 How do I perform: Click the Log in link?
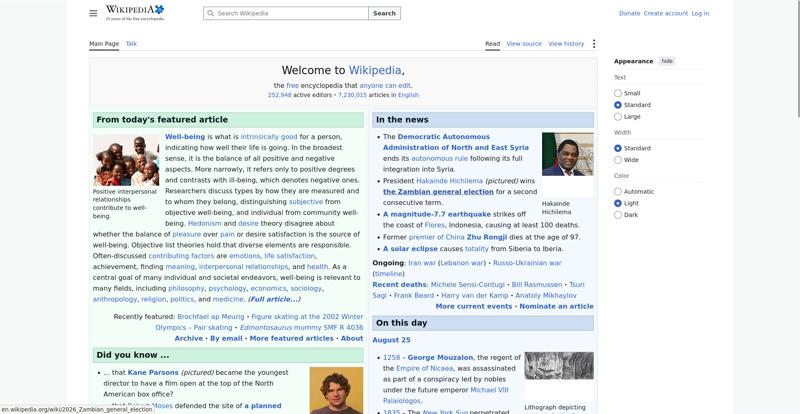(700, 13)
